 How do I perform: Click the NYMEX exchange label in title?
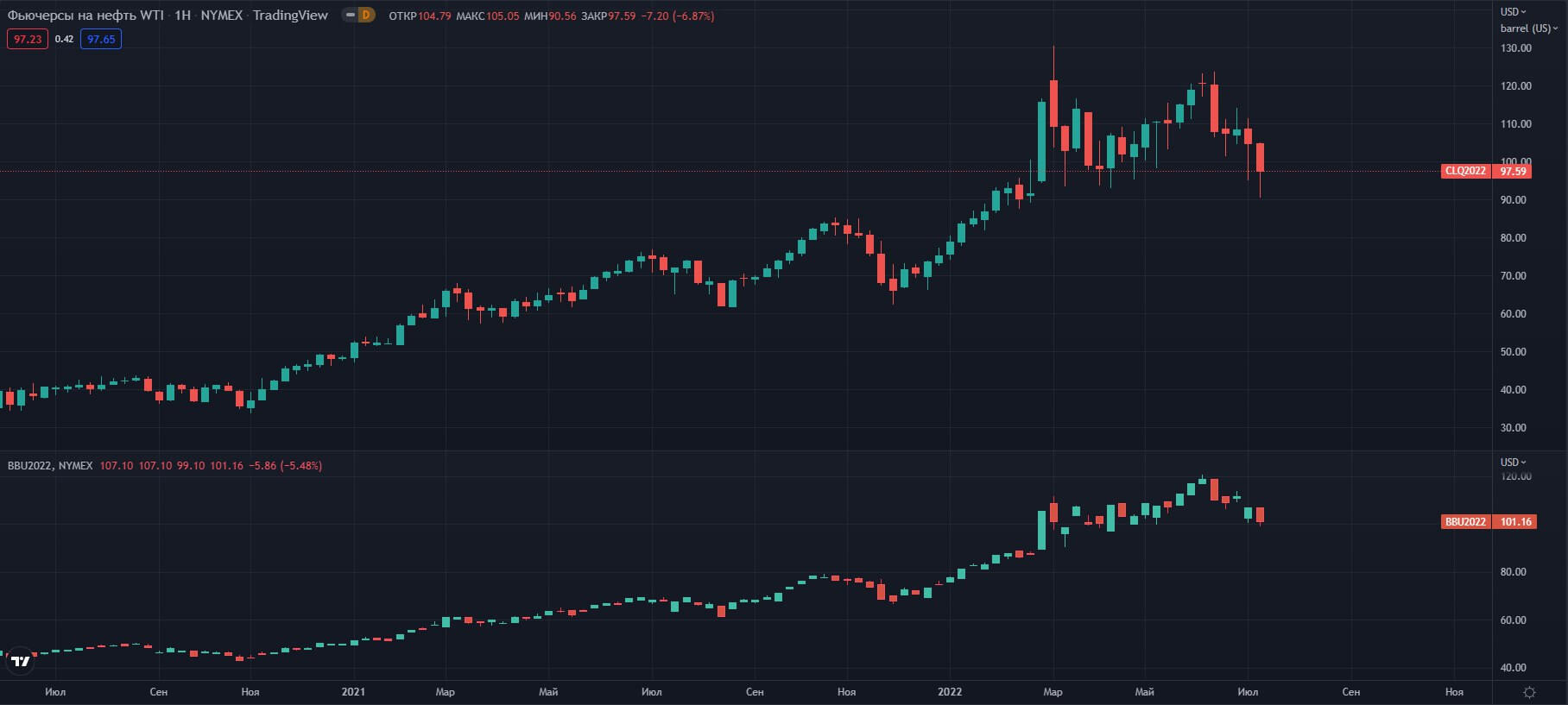[x=222, y=15]
